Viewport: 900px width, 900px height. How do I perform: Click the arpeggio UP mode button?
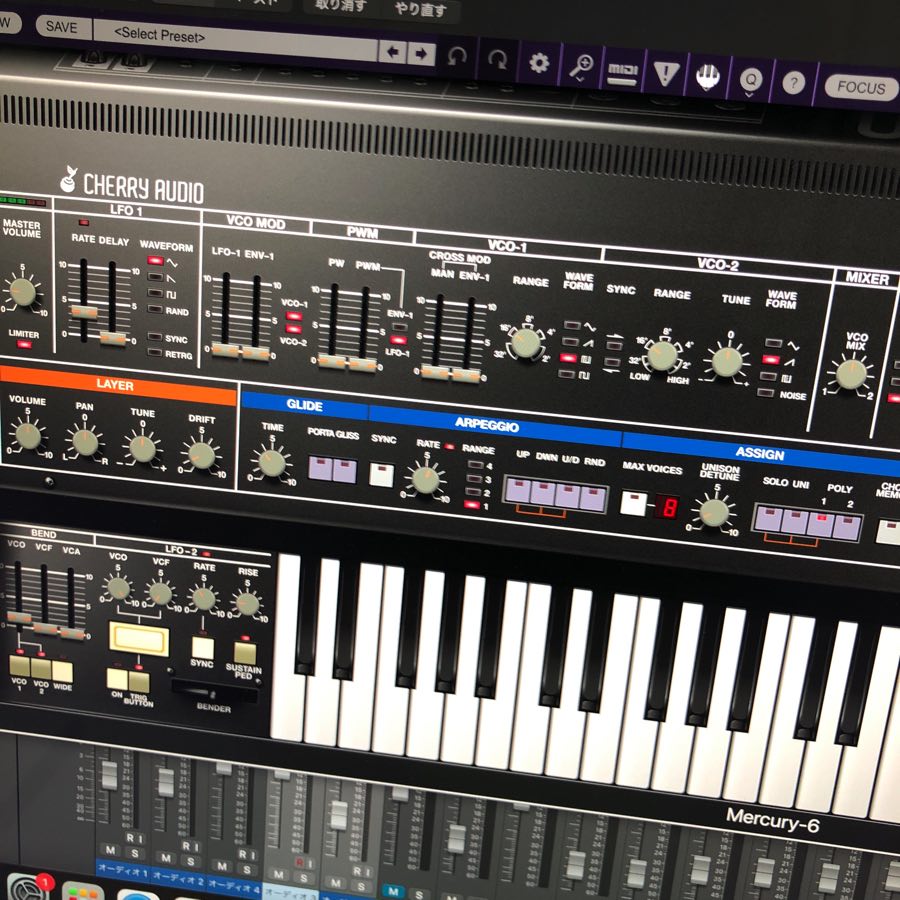518,492
